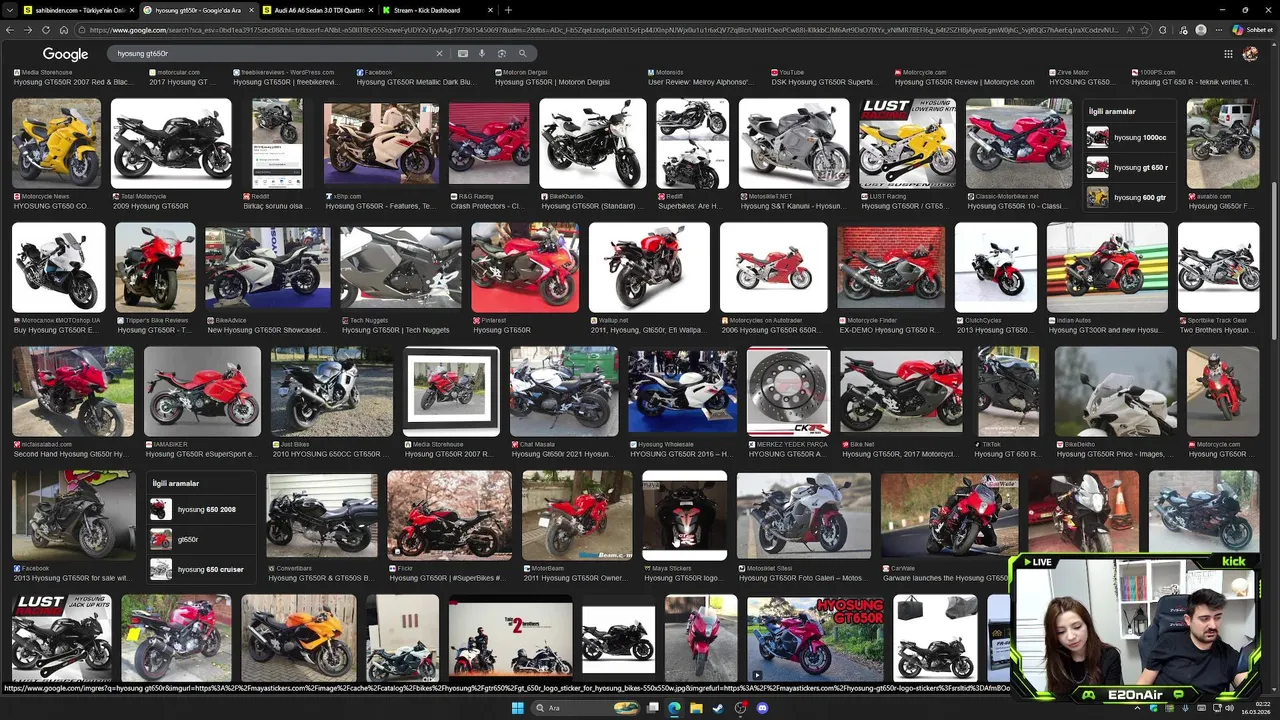
Task: Open Steam from the taskbar
Action: [718, 708]
